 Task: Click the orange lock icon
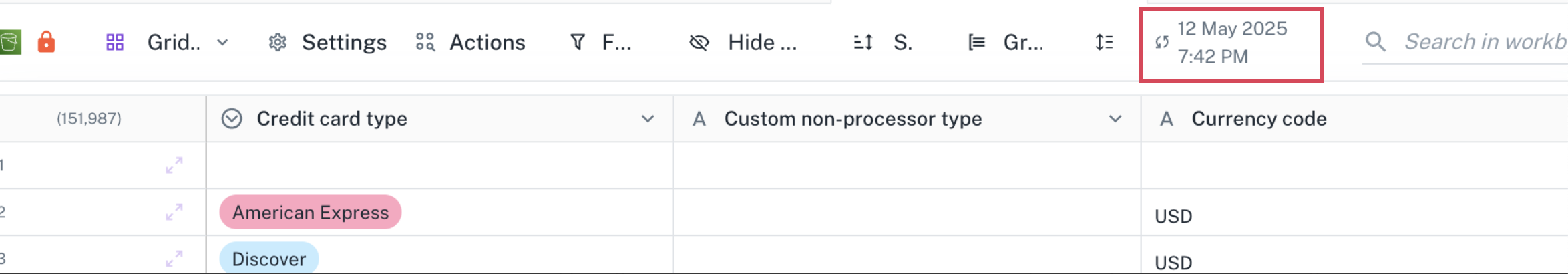[46, 42]
